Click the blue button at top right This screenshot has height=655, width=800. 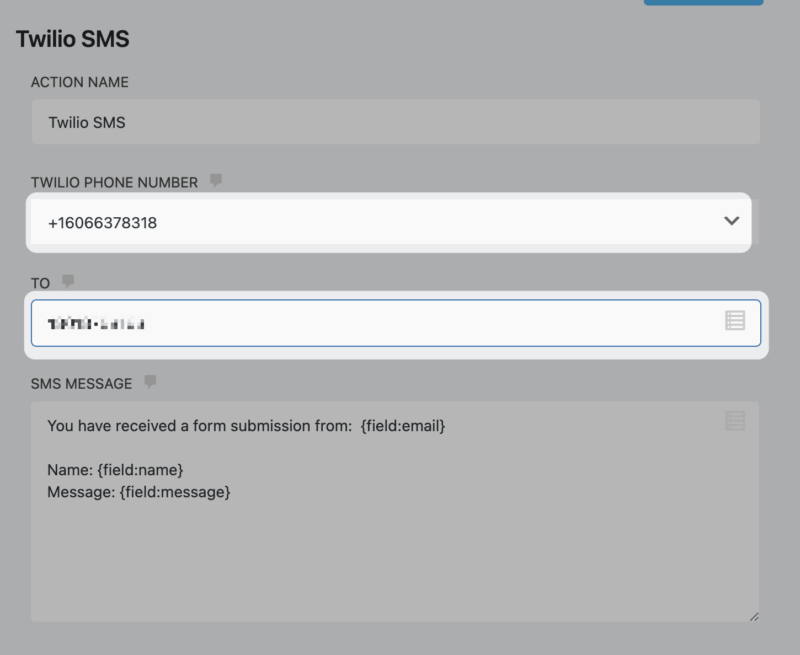pyautogui.click(x=703, y=4)
